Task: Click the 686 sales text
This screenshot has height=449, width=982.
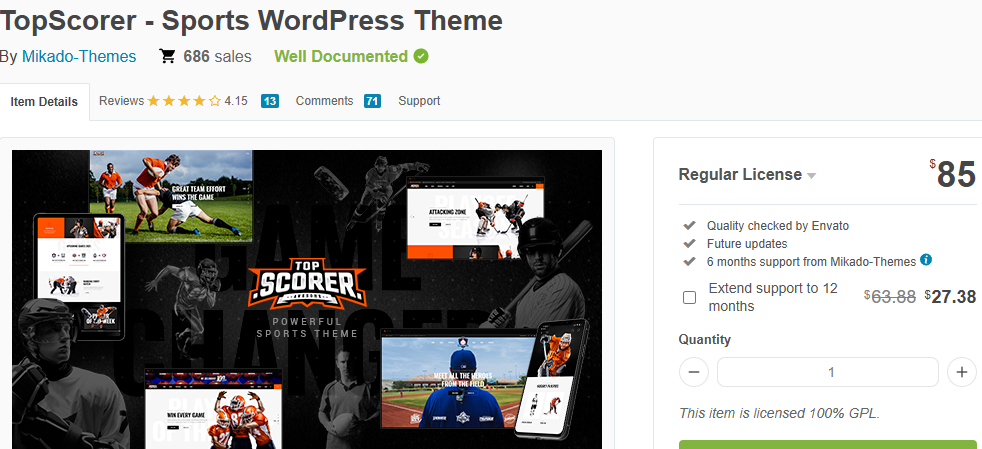Action: click(x=217, y=56)
